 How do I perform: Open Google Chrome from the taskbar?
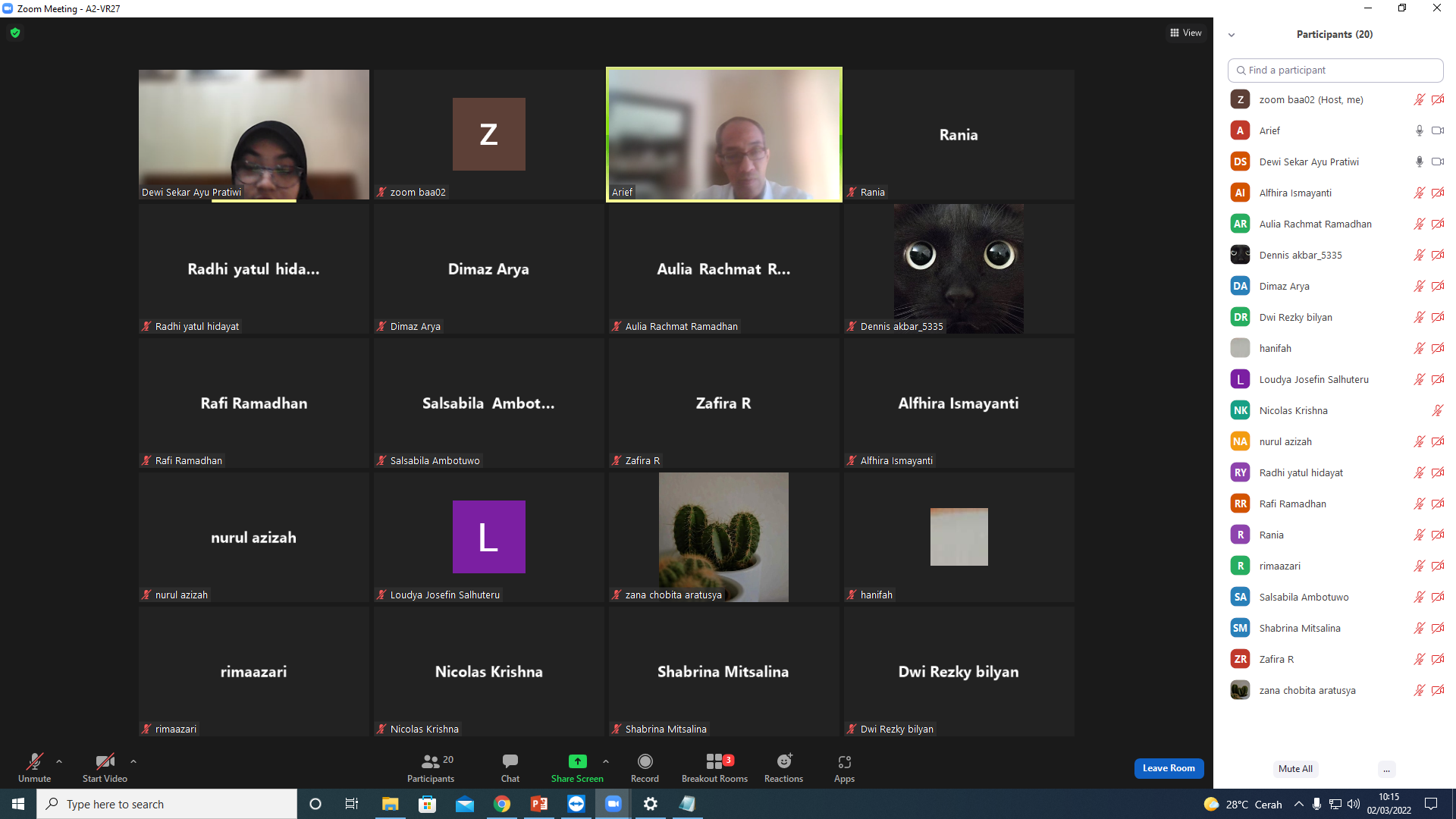[x=502, y=804]
